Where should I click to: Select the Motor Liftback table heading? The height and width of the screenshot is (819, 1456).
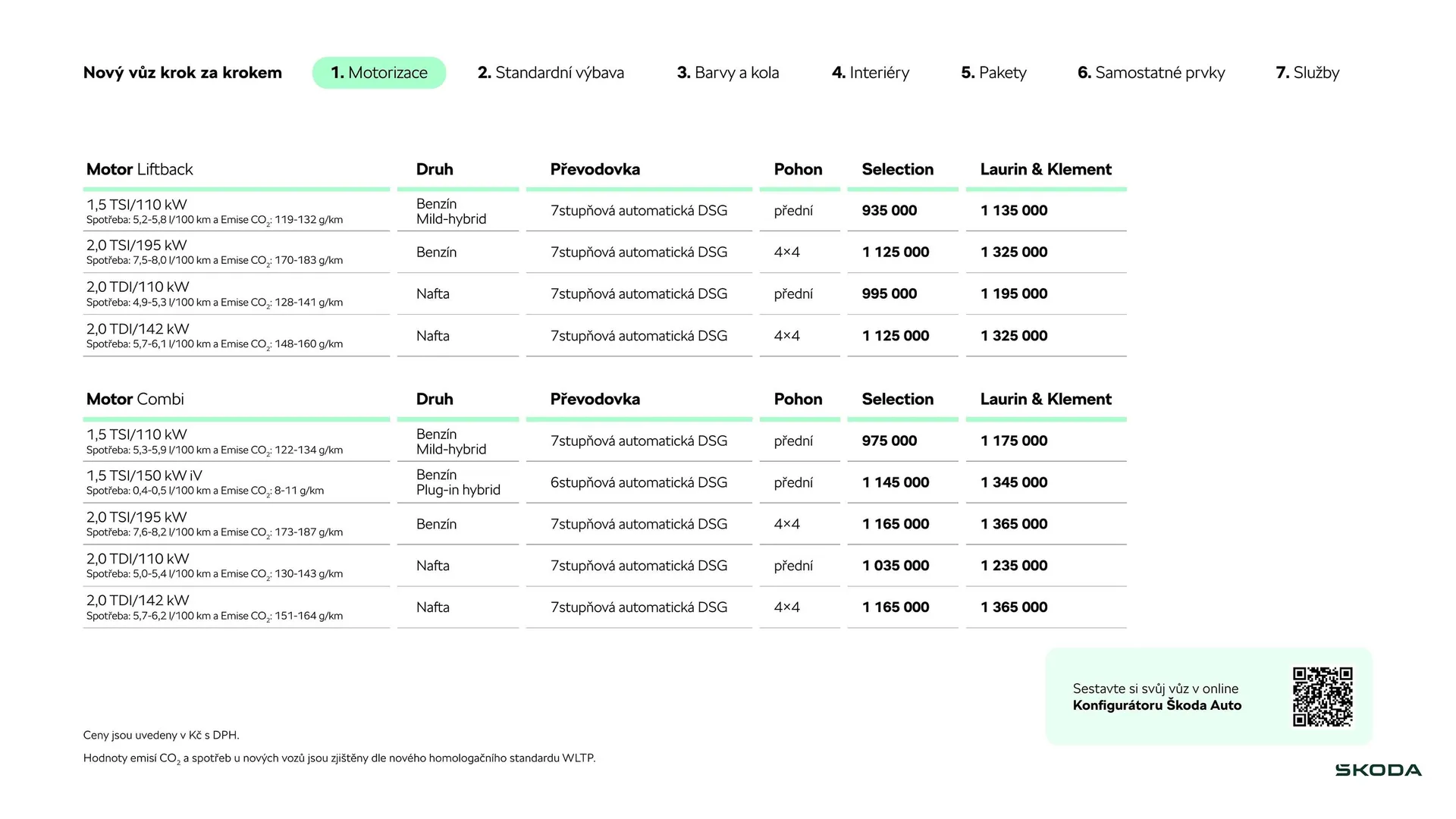pos(140,169)
